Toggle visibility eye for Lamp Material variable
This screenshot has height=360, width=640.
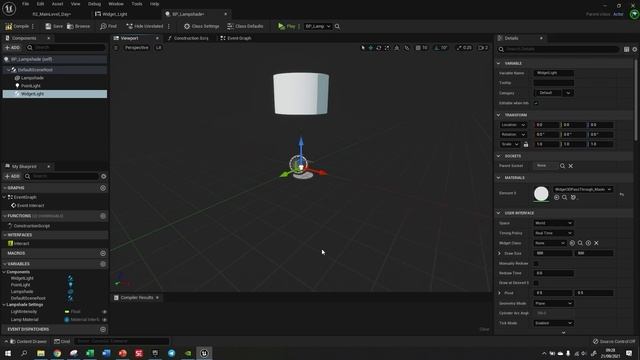(x=104, y=320)
